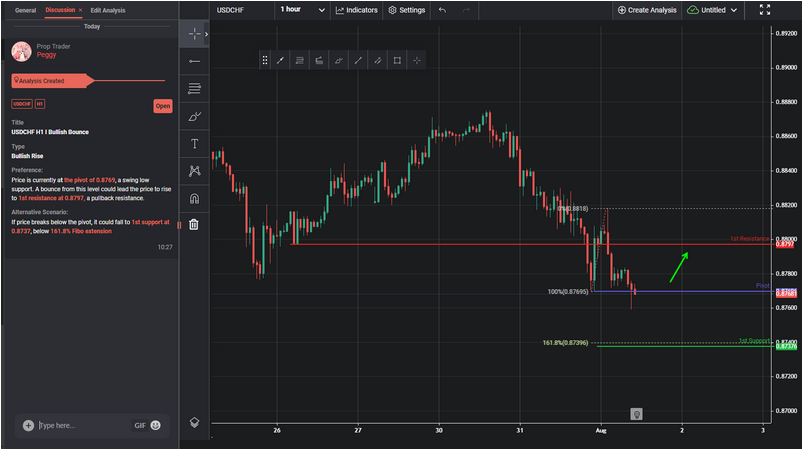Pick small crosshair tool in floating toolbar
This screenshot has height=449, width=803.
(417, 60)
